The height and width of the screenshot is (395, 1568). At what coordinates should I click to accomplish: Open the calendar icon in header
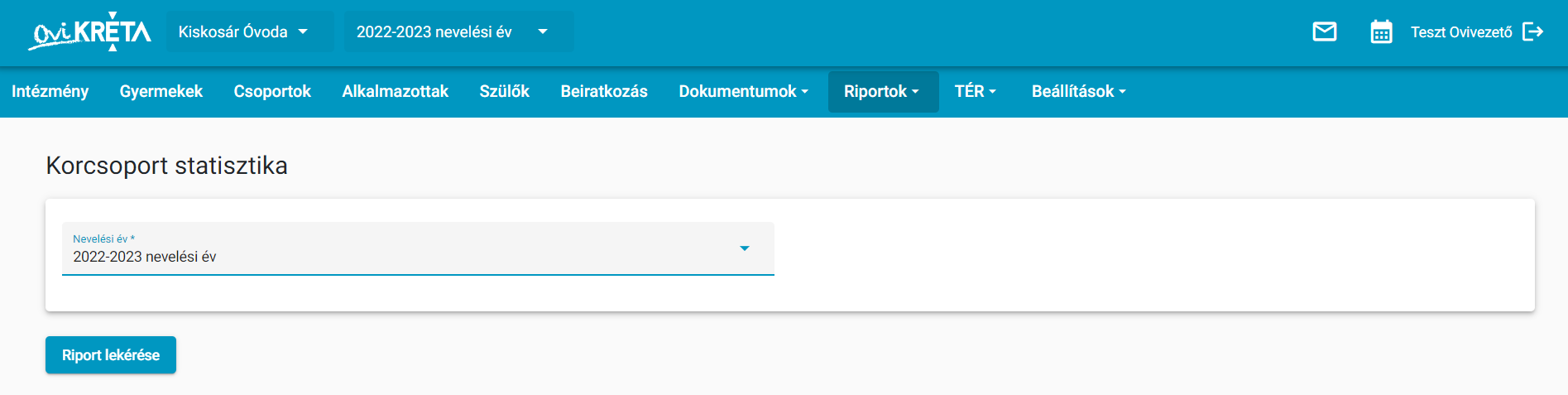[1382, 31]
